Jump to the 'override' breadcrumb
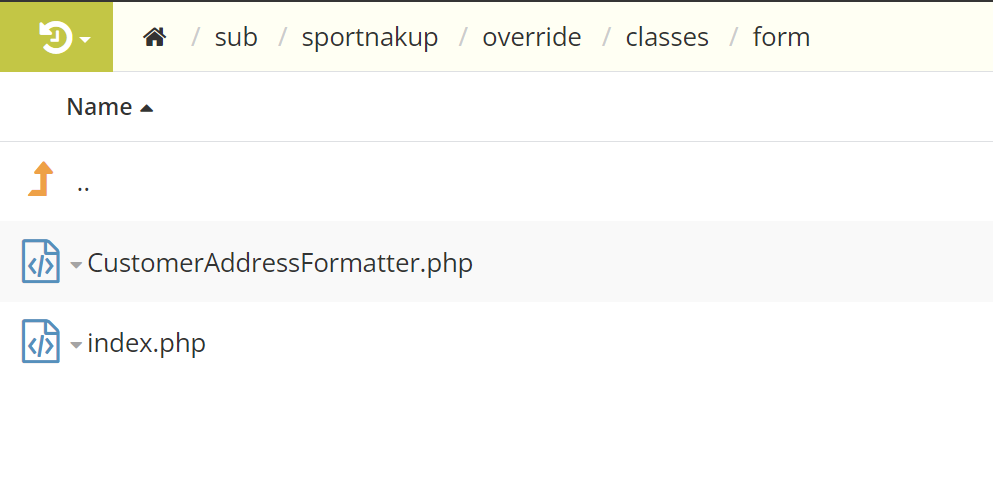Screen dimensions: 993x490 pos(531,38)
